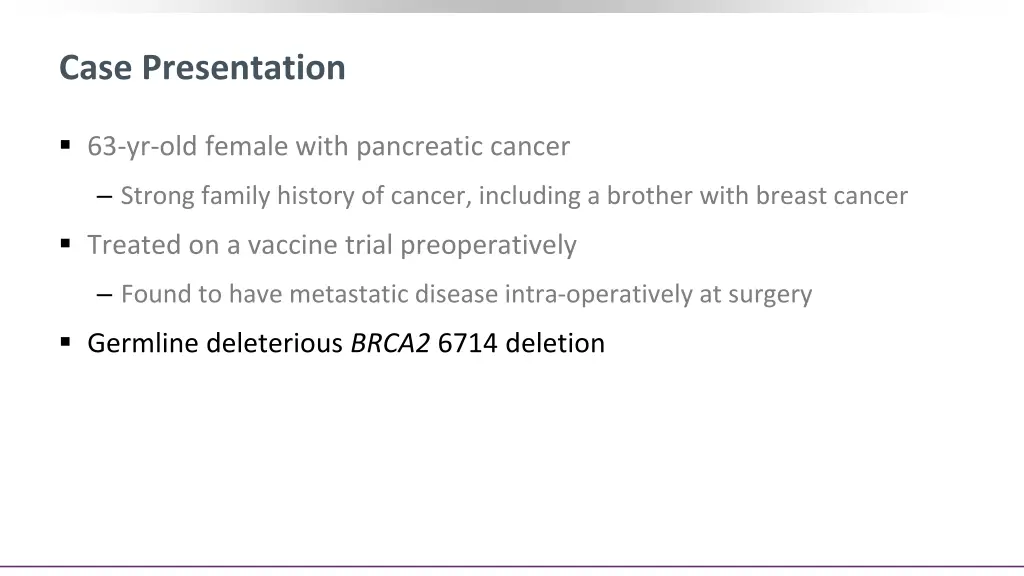Click the square bullet before 63-yr-old
The image size is (1024, 576).
click(x=65, y=145)
